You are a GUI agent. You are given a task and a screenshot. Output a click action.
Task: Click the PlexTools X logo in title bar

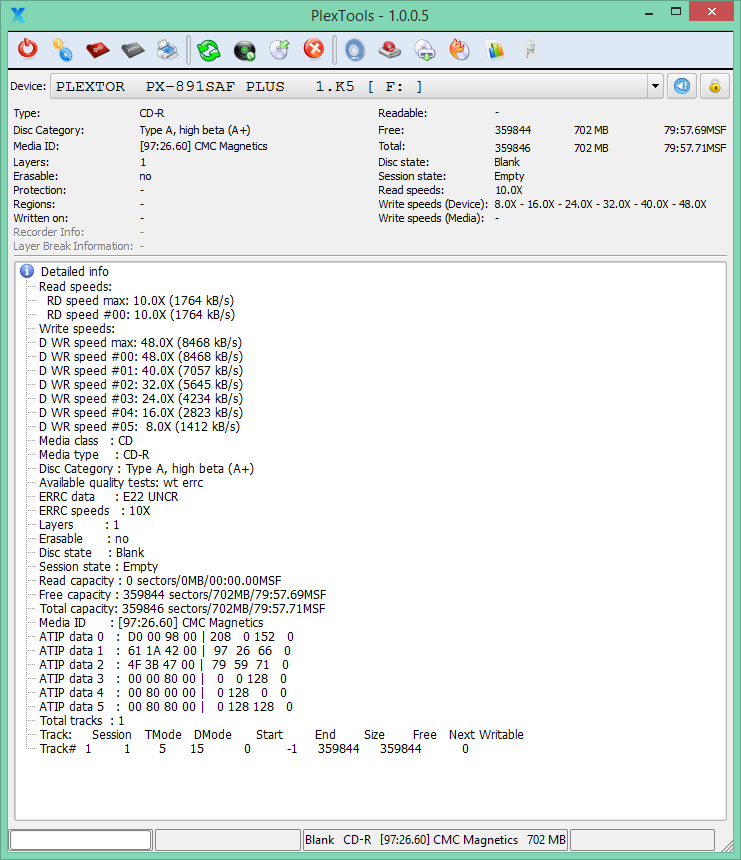point(18,15)
